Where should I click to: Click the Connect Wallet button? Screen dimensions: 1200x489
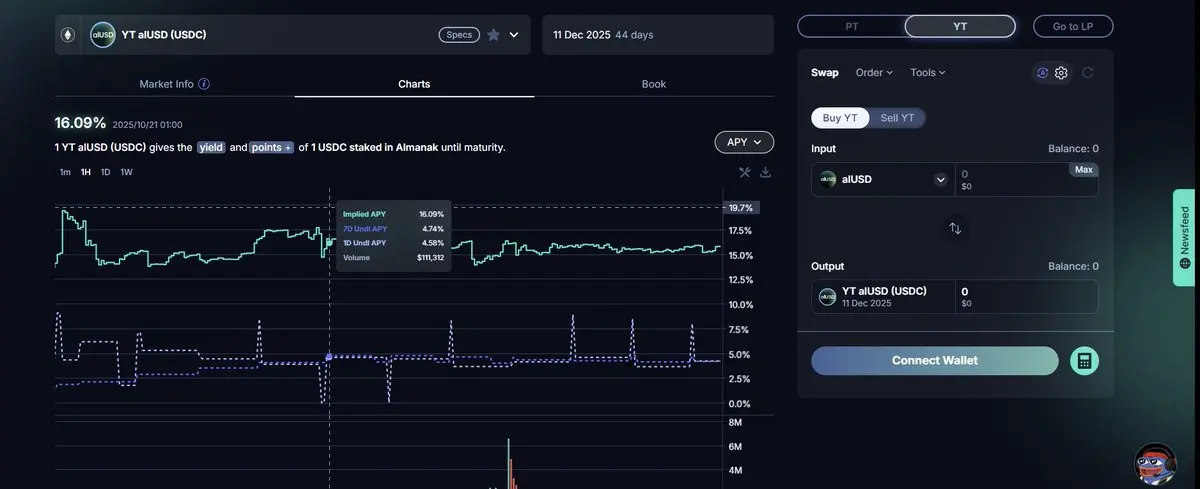(x=934, y=361)
